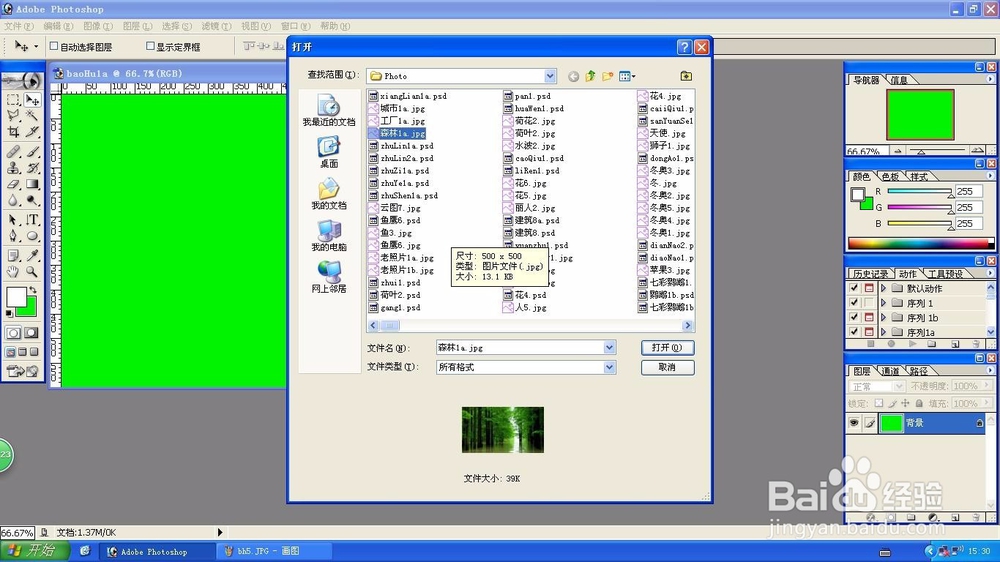Open the 查找范围 Photo folder dropdown

[x=550, y=76]
